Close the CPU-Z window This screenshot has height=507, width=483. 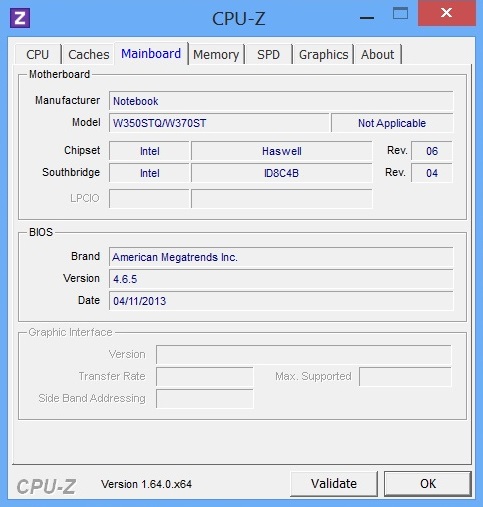point(446,13)
